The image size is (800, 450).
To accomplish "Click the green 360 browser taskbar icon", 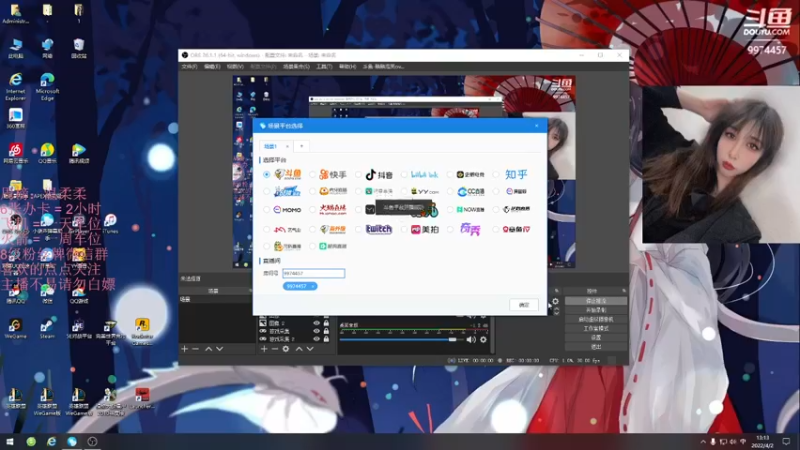I will (31, 441).
